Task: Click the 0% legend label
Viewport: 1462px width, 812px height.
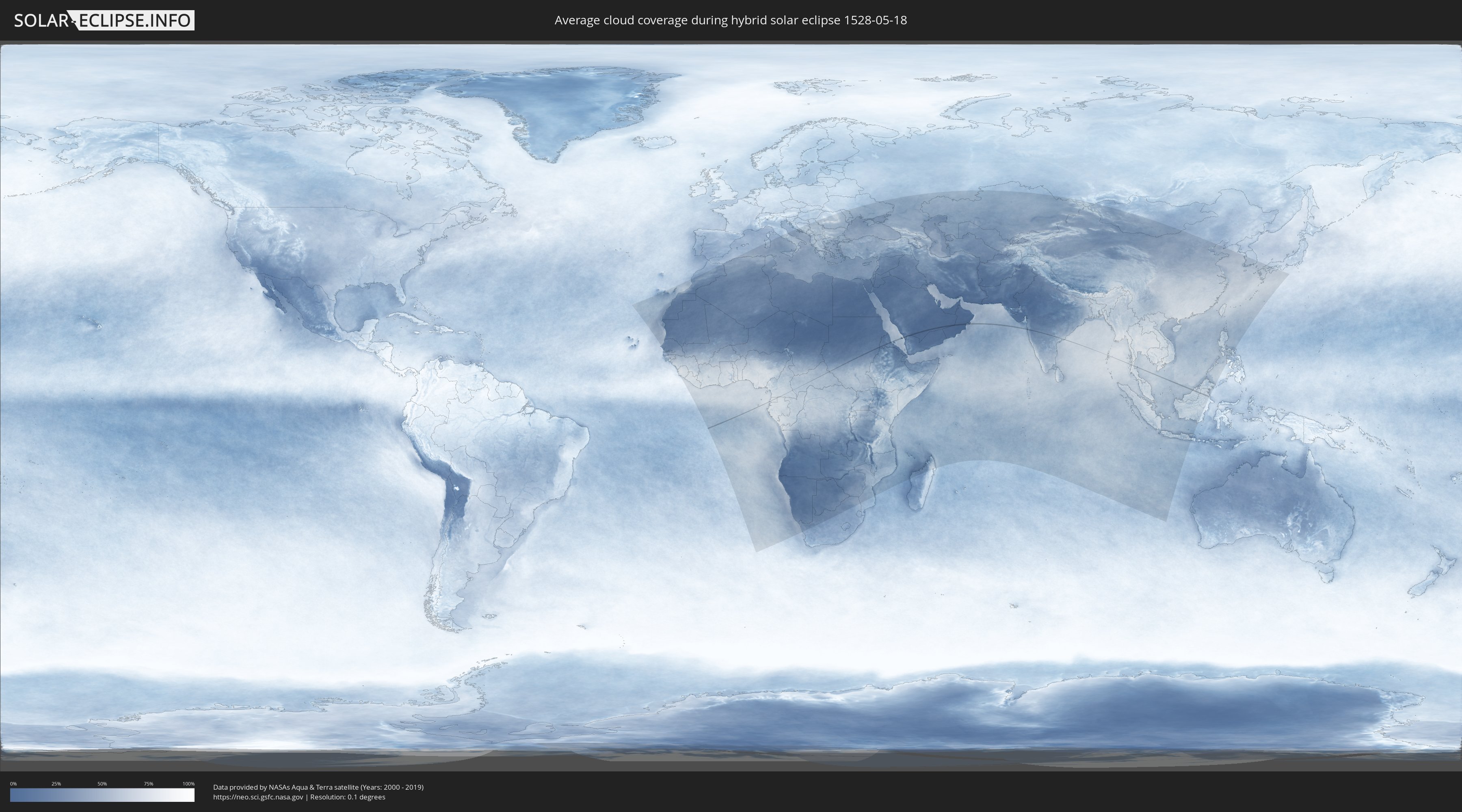Action: (14, 784)
